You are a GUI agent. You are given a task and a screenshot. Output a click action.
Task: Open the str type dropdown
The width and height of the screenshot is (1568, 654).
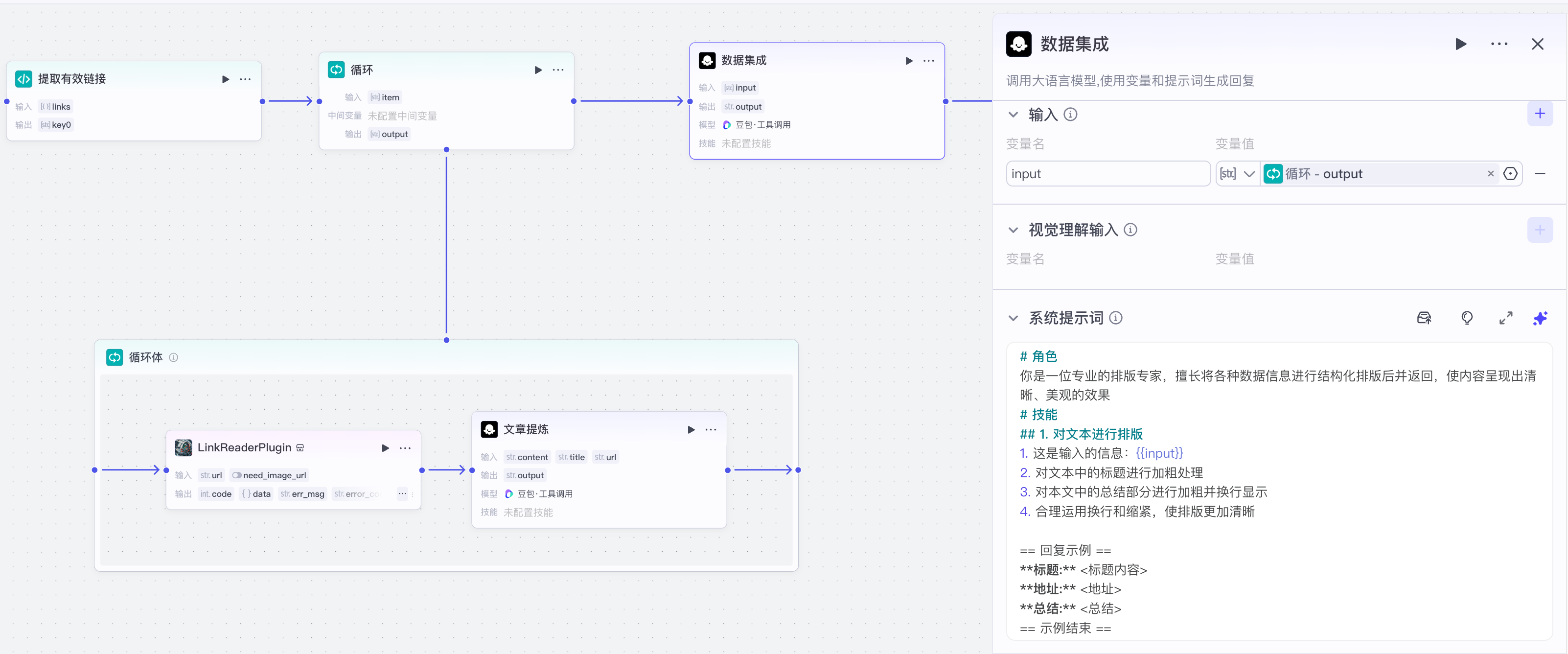point(1237,174)
